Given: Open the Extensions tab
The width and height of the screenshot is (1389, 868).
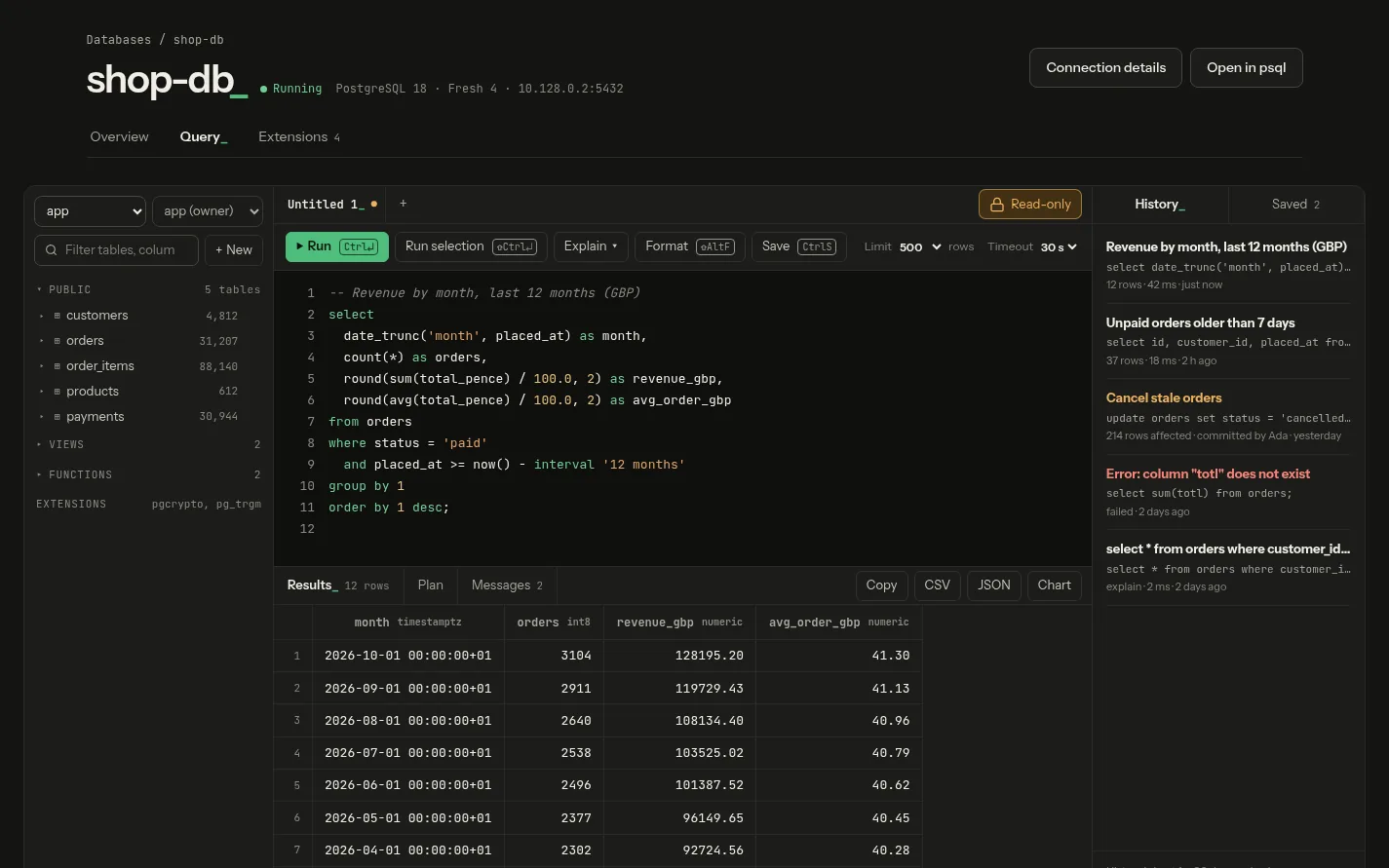Looking at the screenshot, I should tap(299, 137).
